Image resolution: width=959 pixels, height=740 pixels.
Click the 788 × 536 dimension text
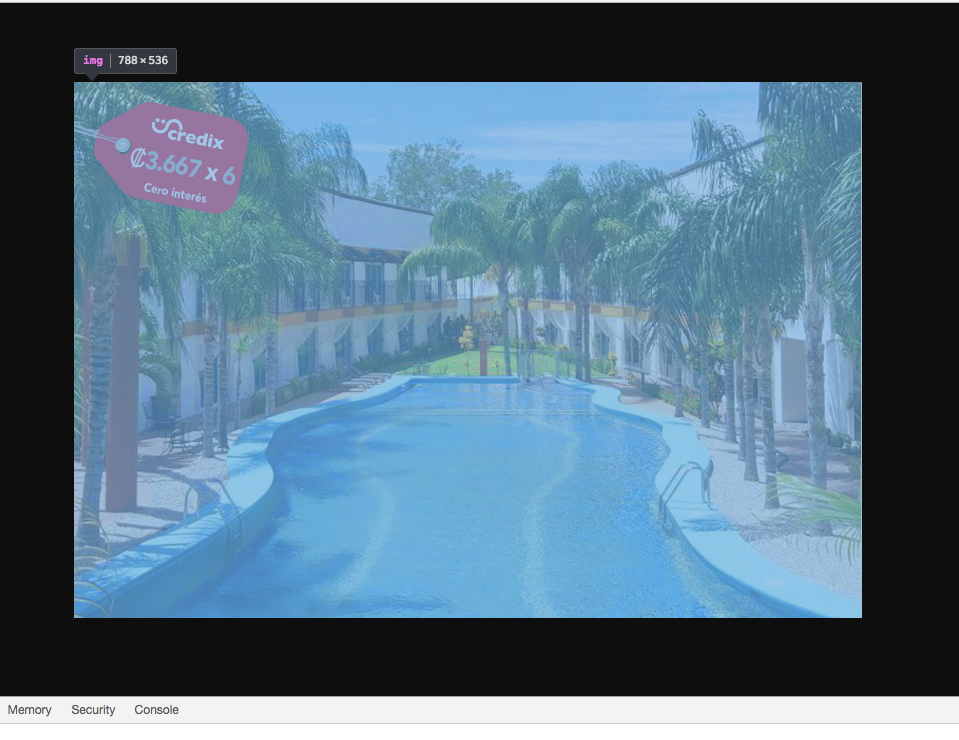[x=143, y=61]
